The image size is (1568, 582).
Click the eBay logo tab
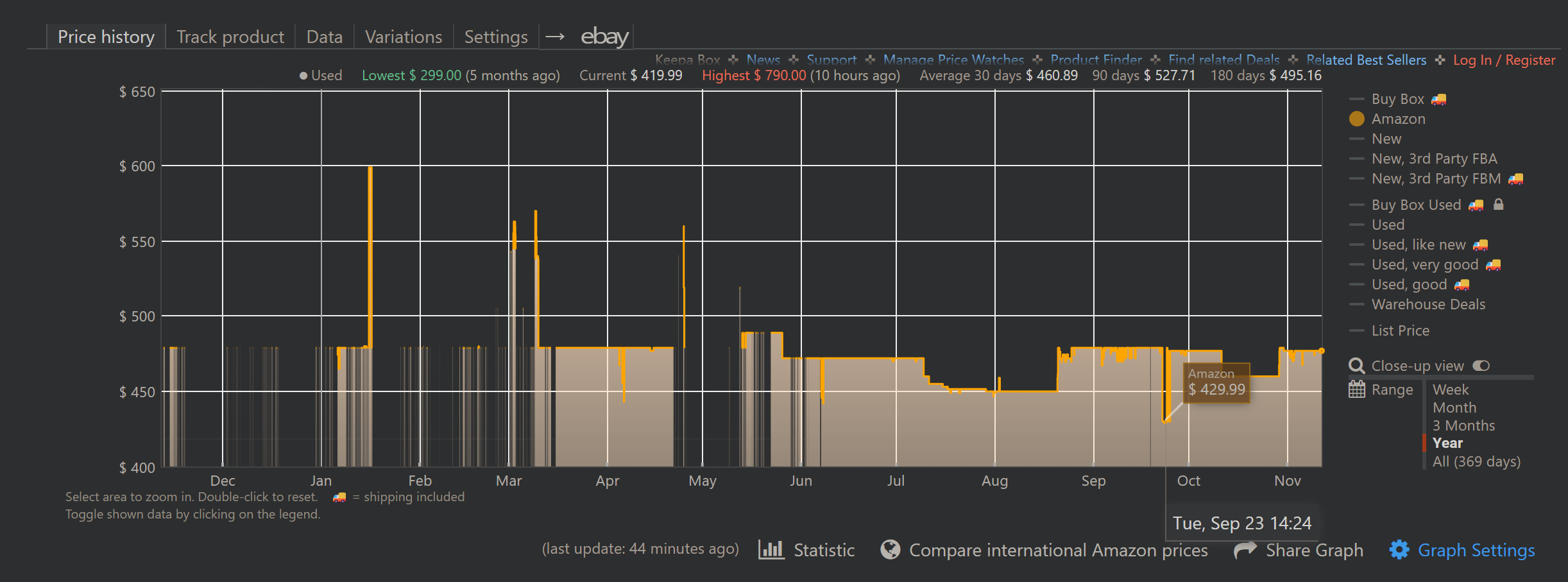[604, 37]
